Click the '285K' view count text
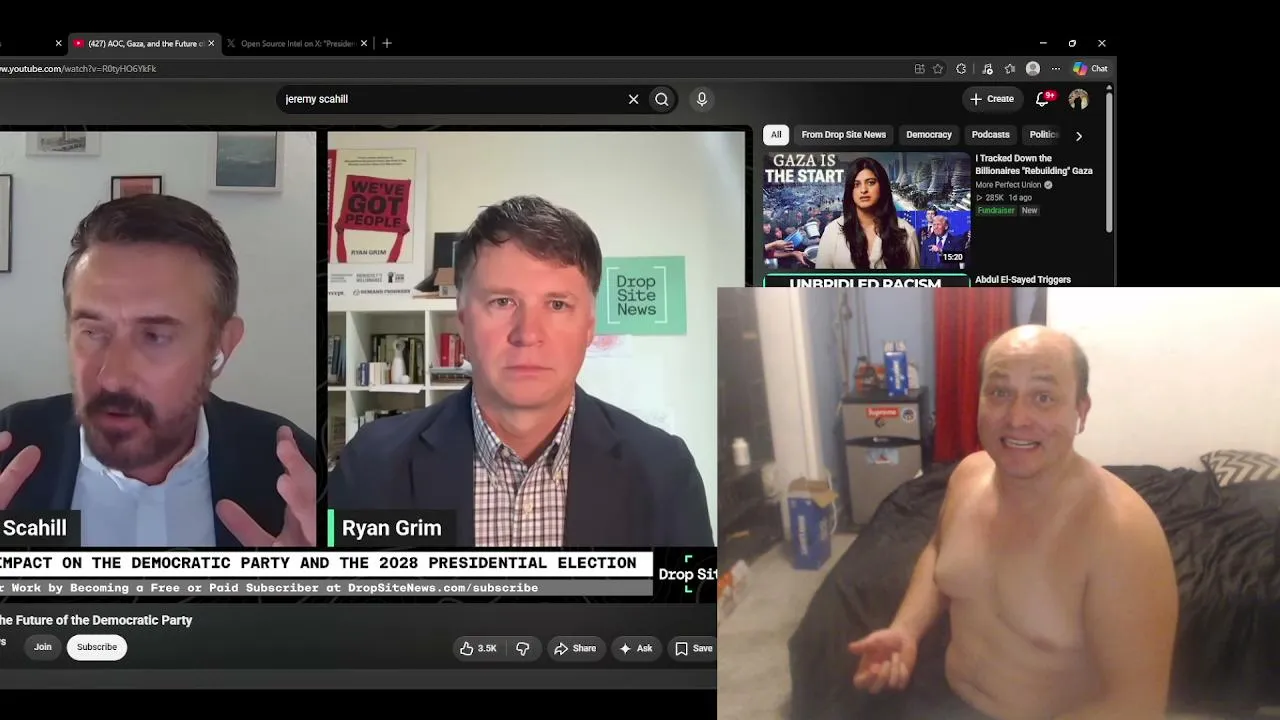1280x720 pixels. 995,198
